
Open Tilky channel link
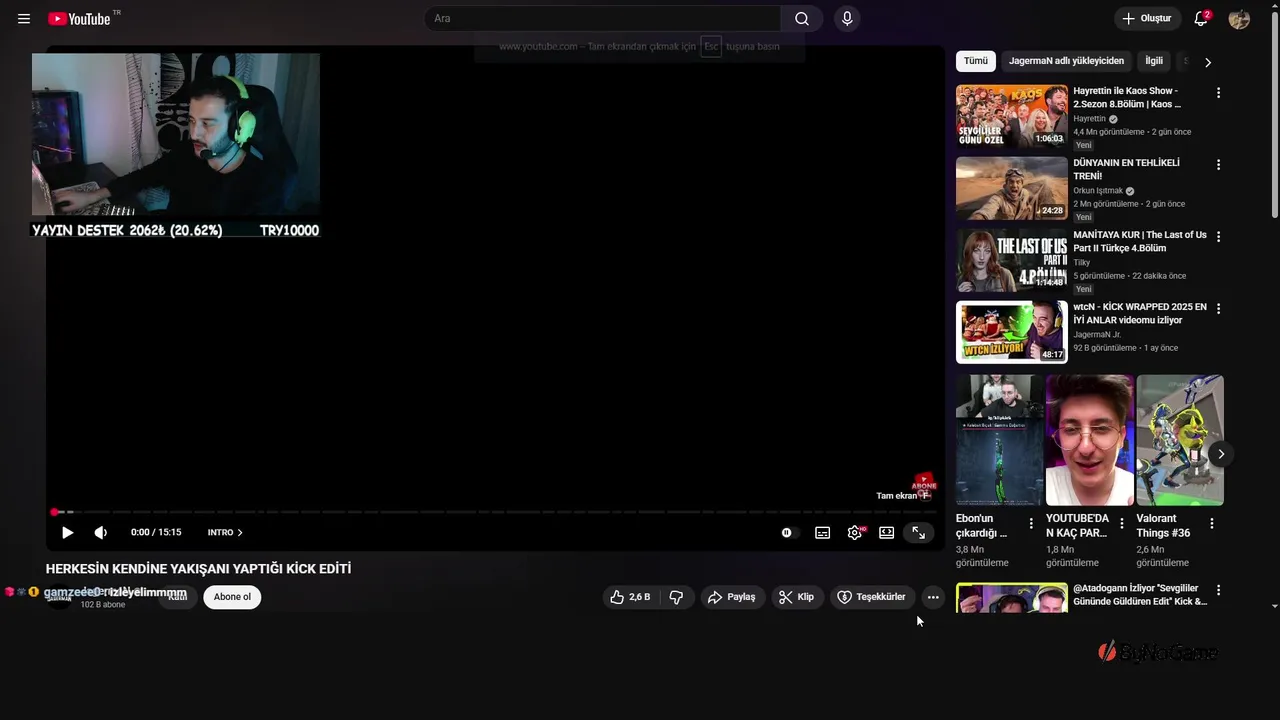(x=1082, y=263)
